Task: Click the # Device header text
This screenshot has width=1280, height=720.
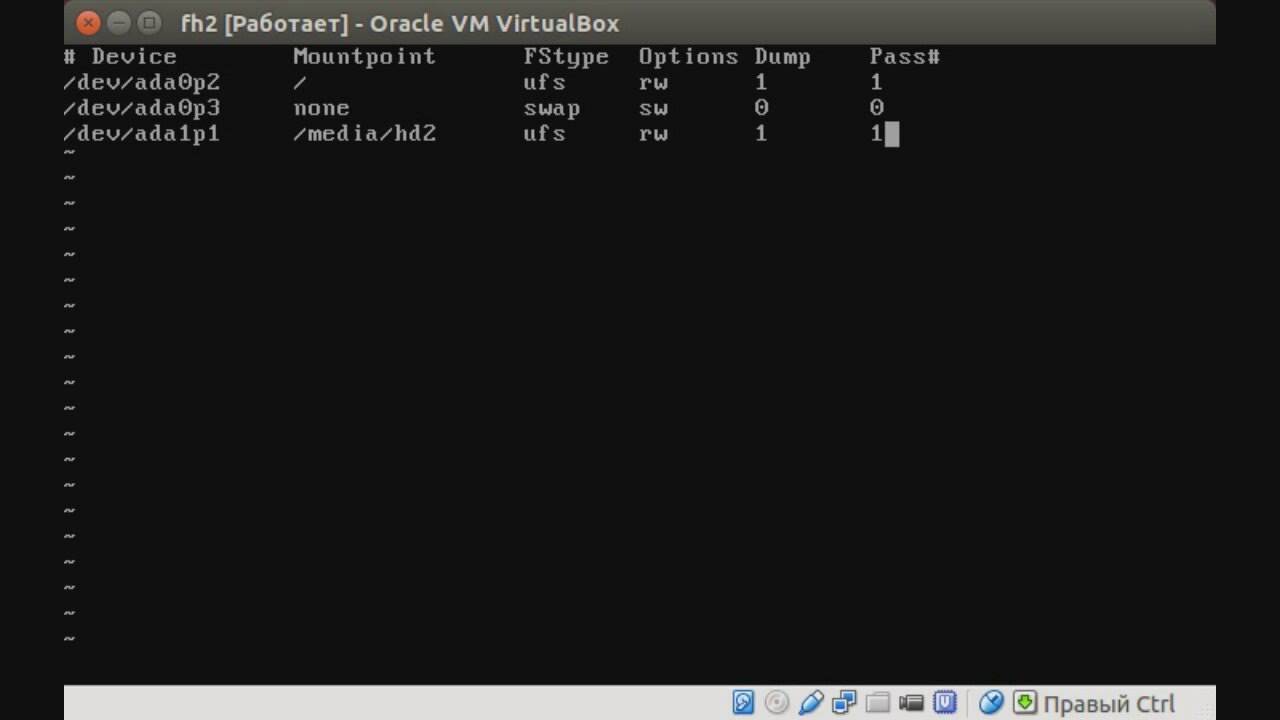Action: [x=120, y=57]
